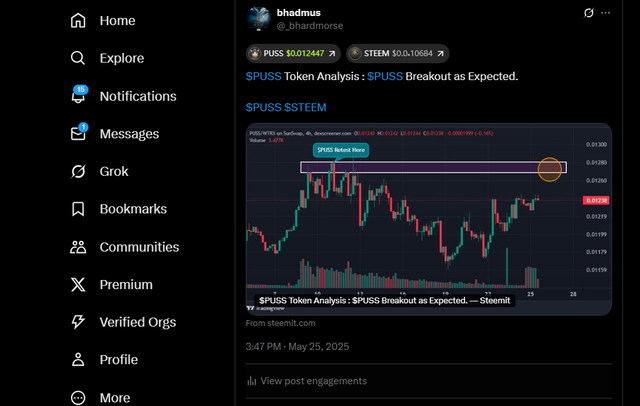
Task: Open the PUSS chart link card image
Action: [x=429, y=219]
